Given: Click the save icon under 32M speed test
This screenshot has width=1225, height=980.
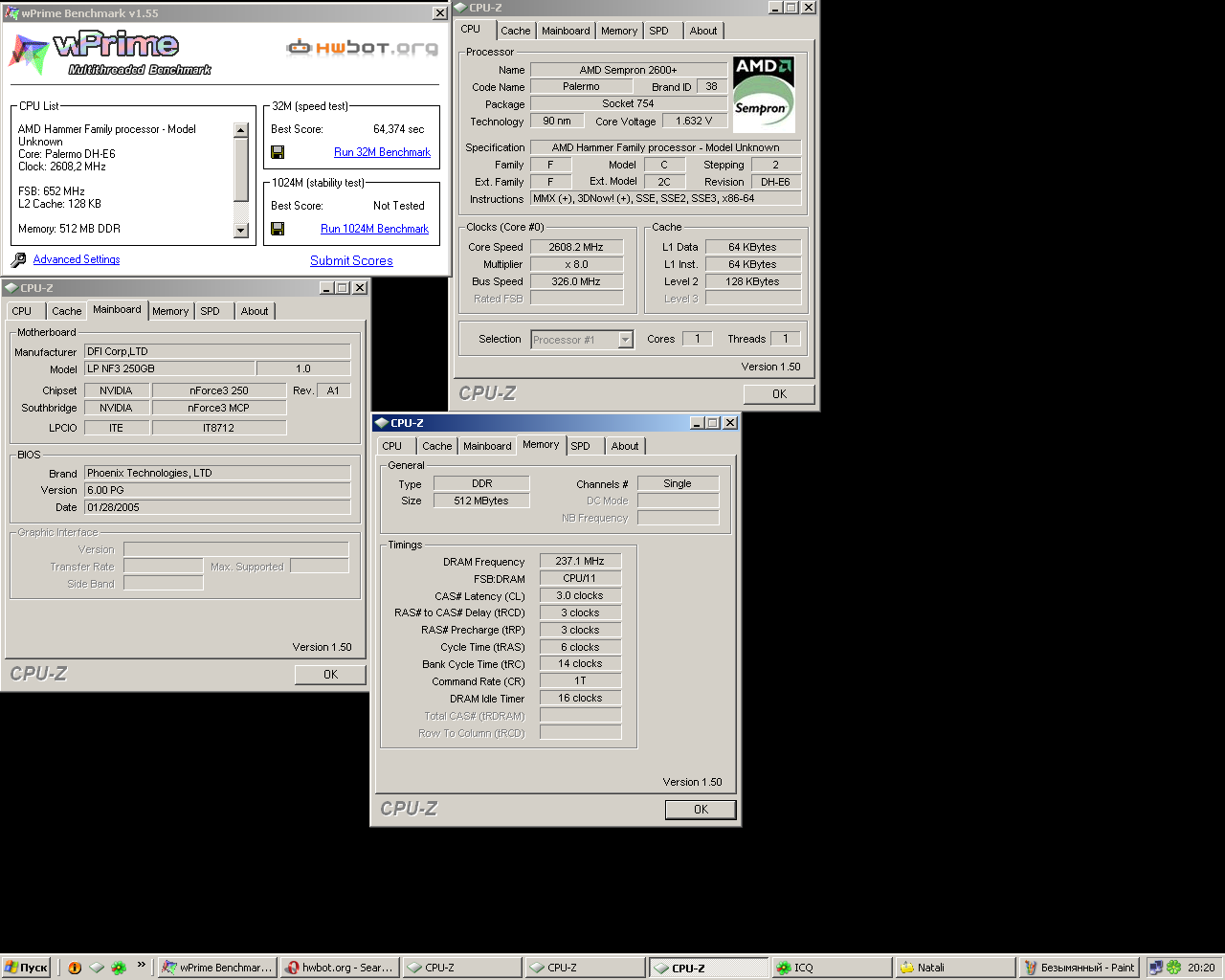Looking at the screenshot, I should click(278, 152).
